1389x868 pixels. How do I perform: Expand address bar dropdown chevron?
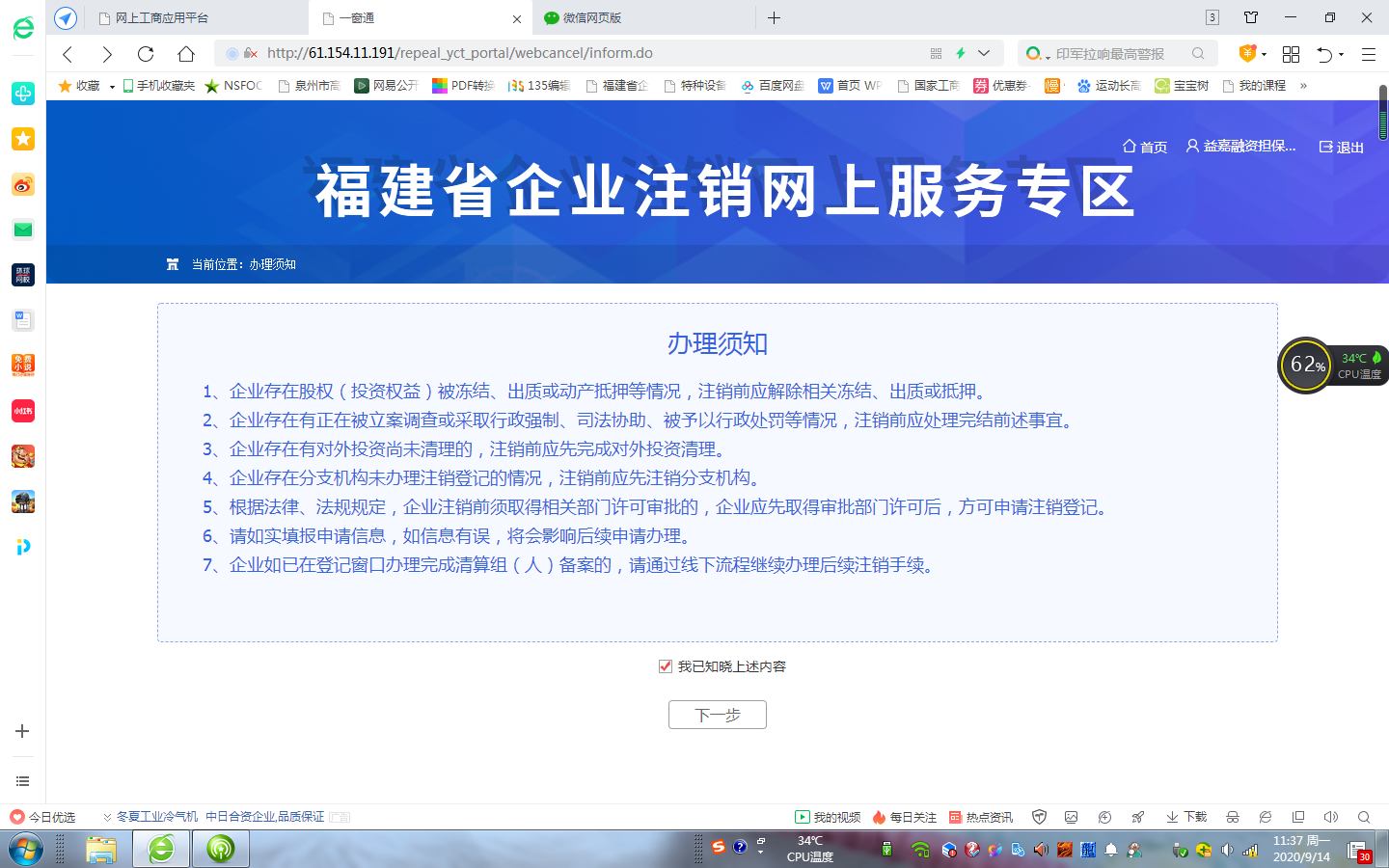(984, 53)
